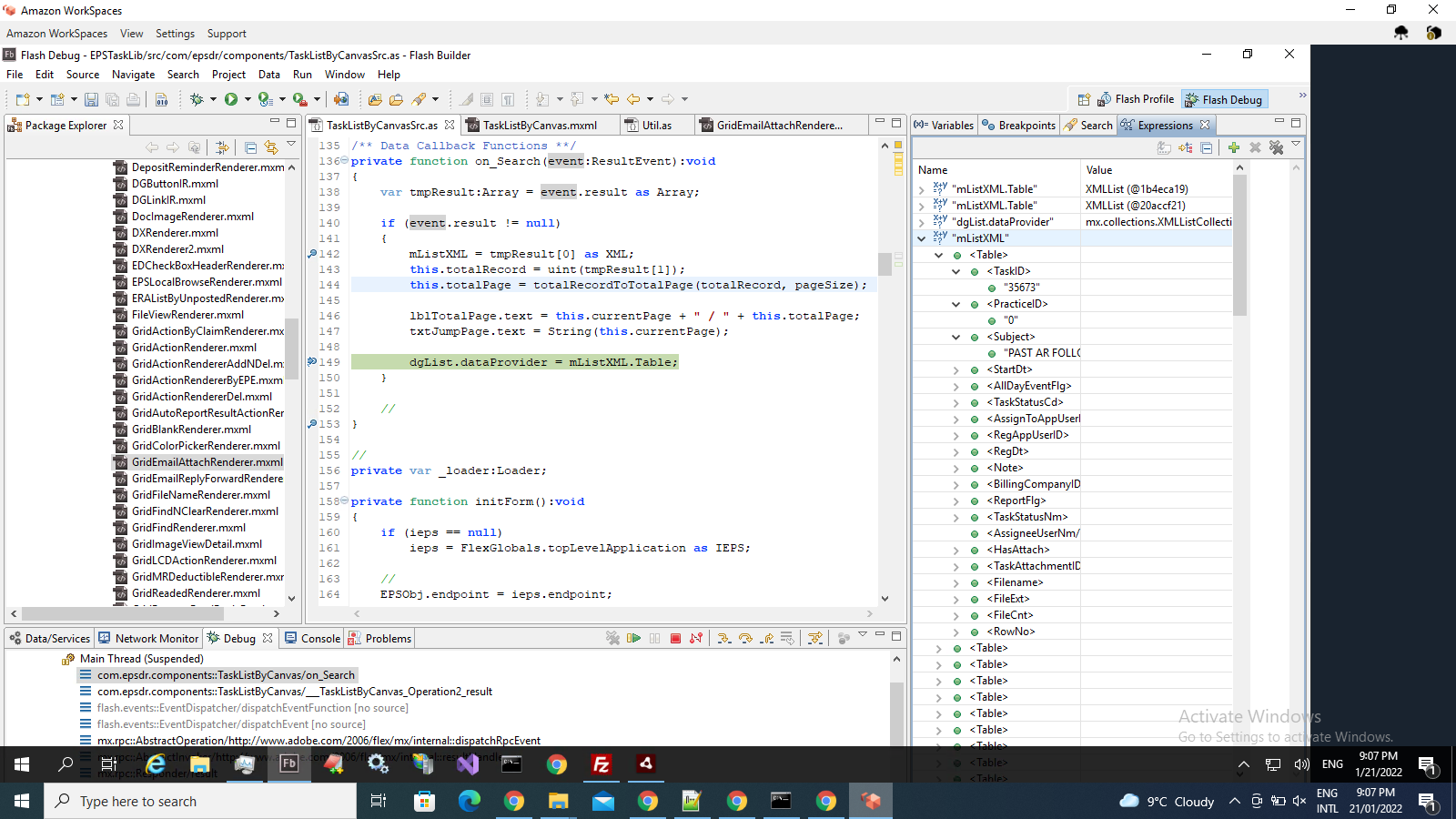The image size is (1456, 819).
Task: Click the Flash Builder taskbar icon
Action: click(288, 764)
